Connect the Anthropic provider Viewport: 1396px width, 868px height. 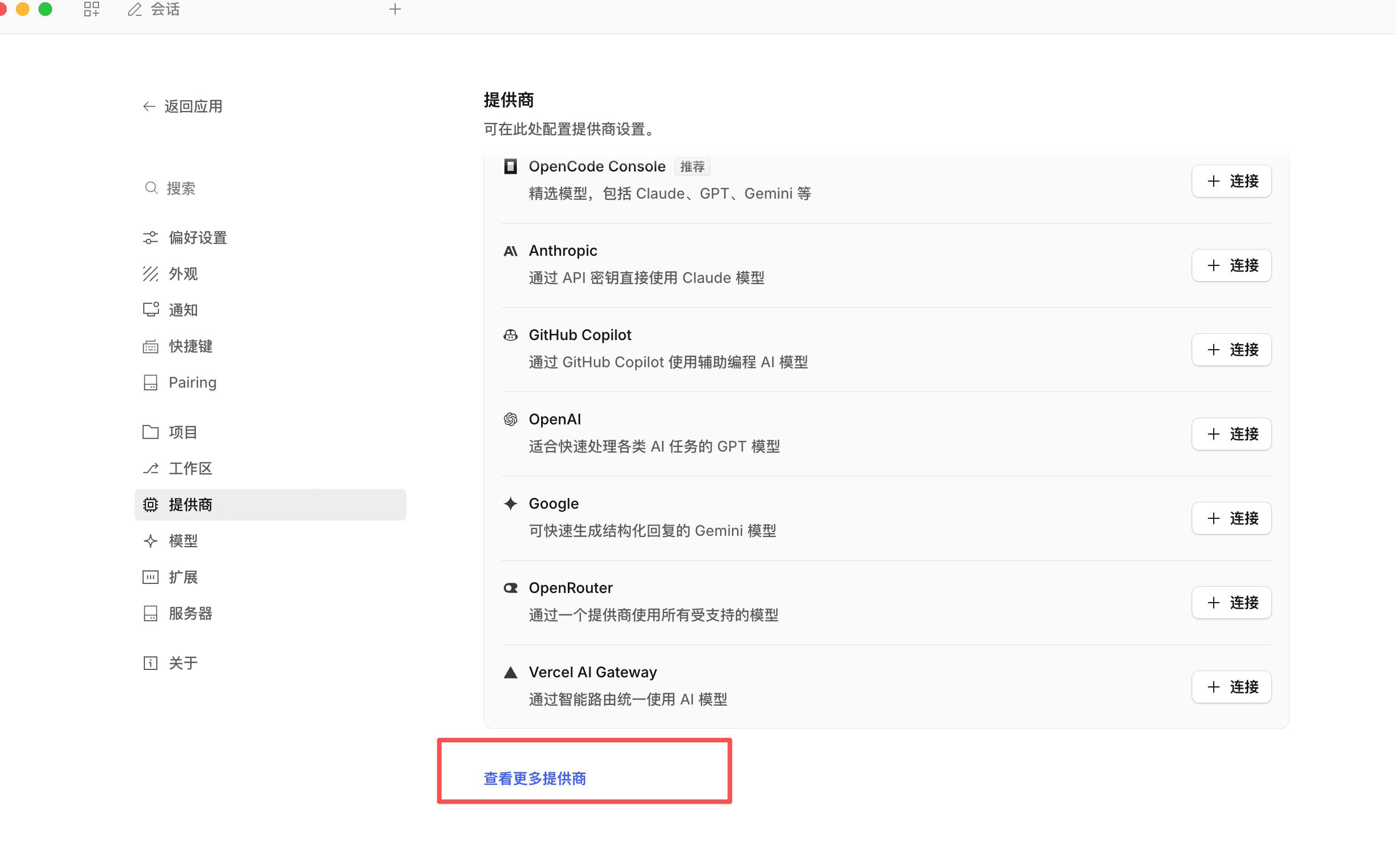[1231, 265]
